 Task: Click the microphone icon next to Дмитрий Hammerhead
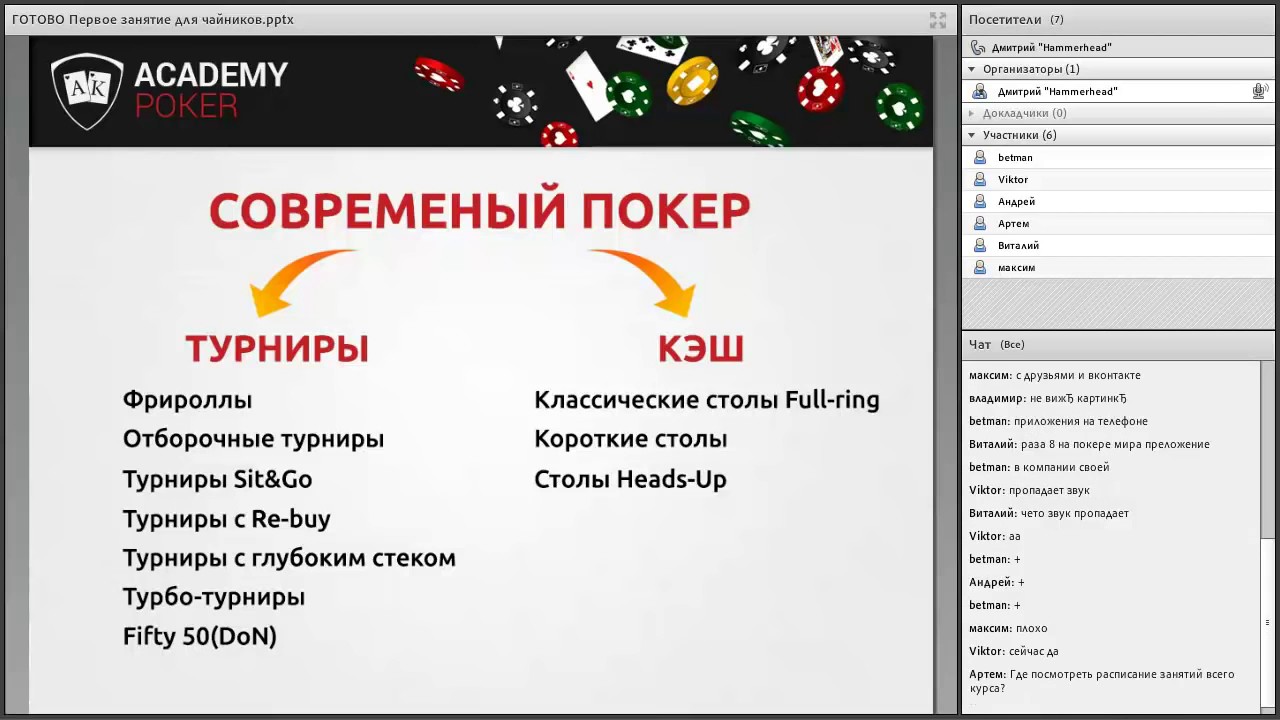coord(1259,91)
